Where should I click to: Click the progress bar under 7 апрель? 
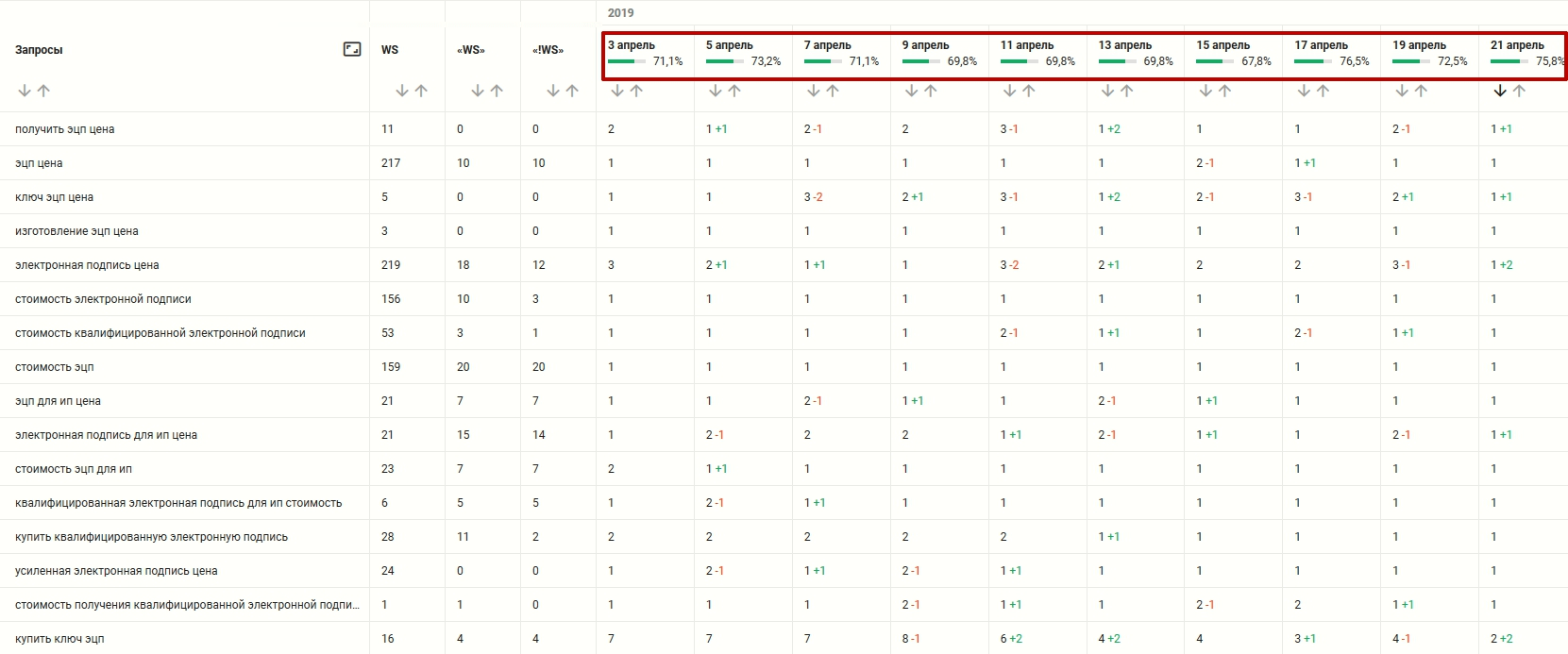pyautogui.click(x=823, y=61)
